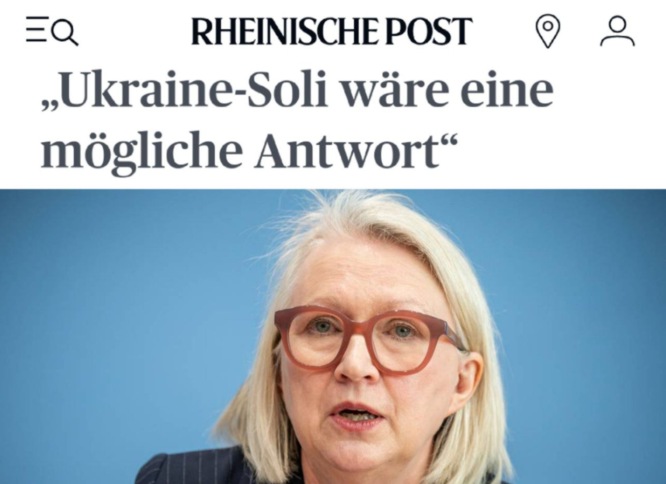Open the location pin for local news
Viewport: 666px width, 484px height.
pos(548,31)
